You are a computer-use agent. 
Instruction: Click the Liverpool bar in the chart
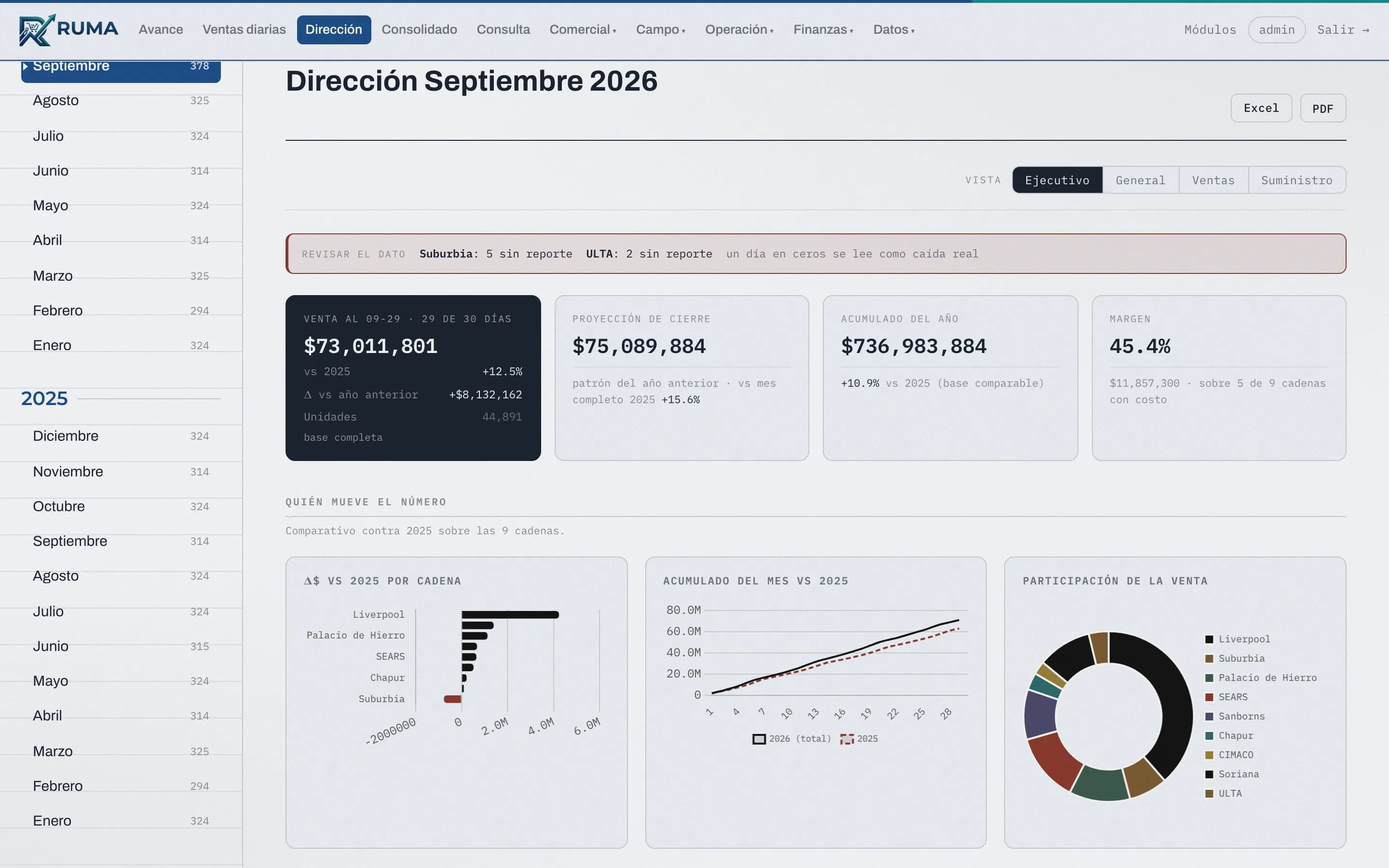point(510,615)
